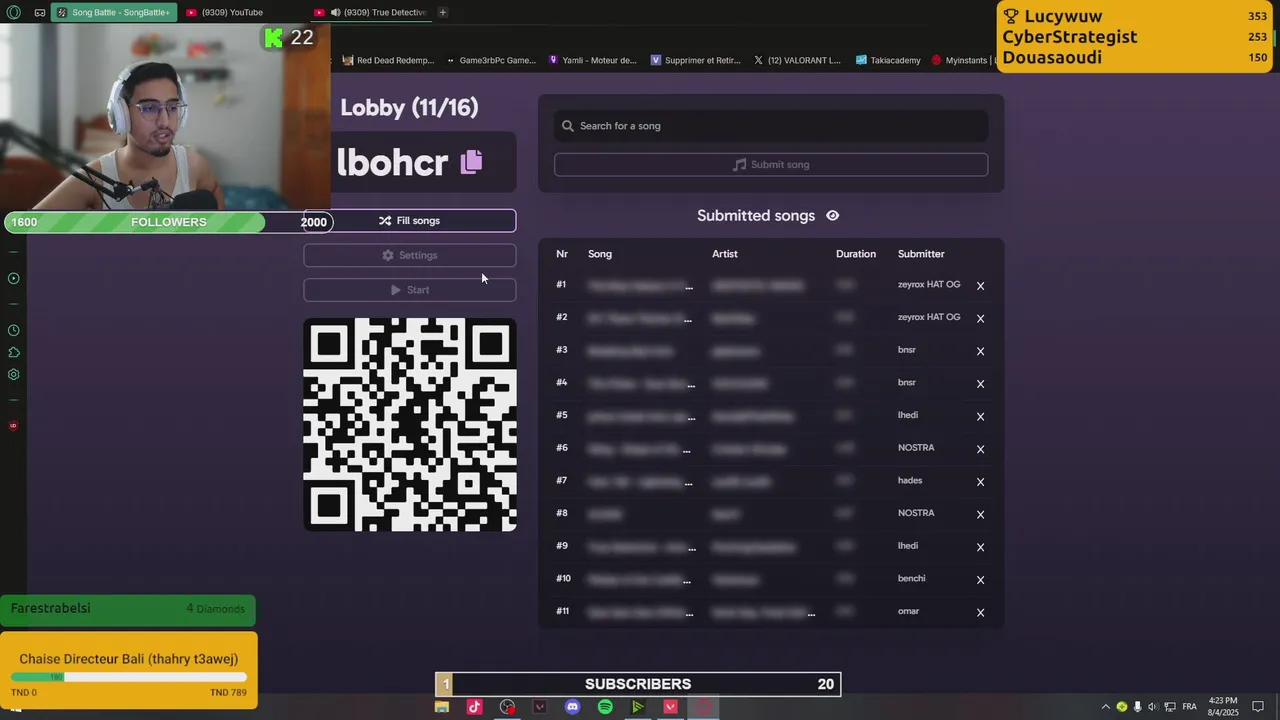The image size is (1280, 720).
Task: Remove song #4 submitted by bnsr
Action: click(980, 384)
